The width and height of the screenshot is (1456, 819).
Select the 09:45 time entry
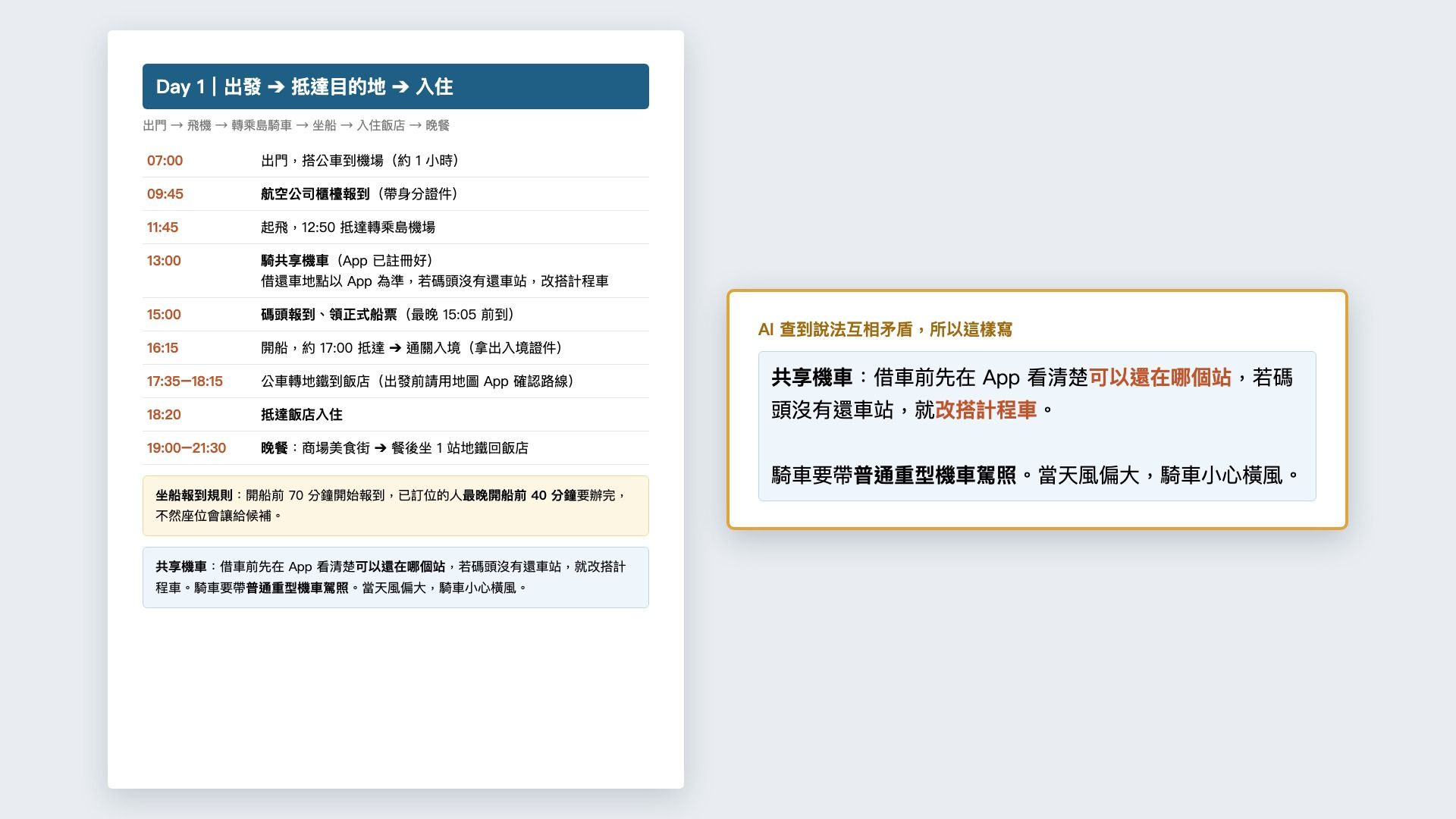pyautogui.click(x=165, y=194)
